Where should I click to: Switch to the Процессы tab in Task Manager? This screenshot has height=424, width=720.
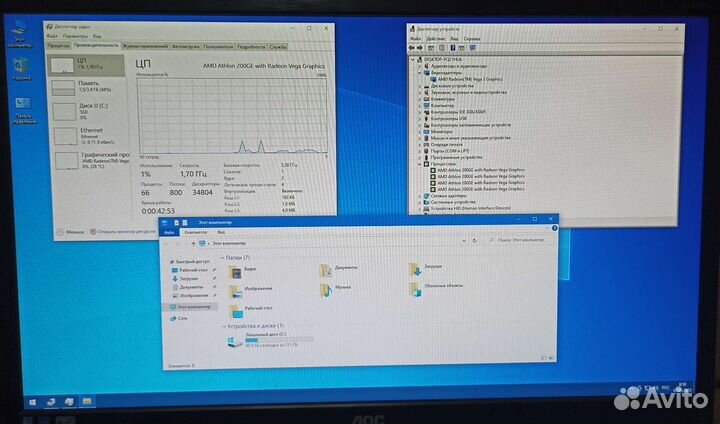[x=58, y=46]
